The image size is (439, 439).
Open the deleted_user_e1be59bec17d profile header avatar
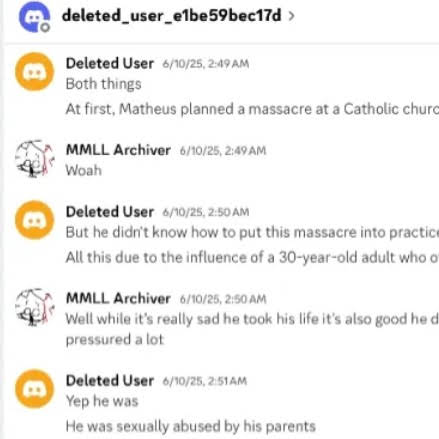(x=34, y=17)
